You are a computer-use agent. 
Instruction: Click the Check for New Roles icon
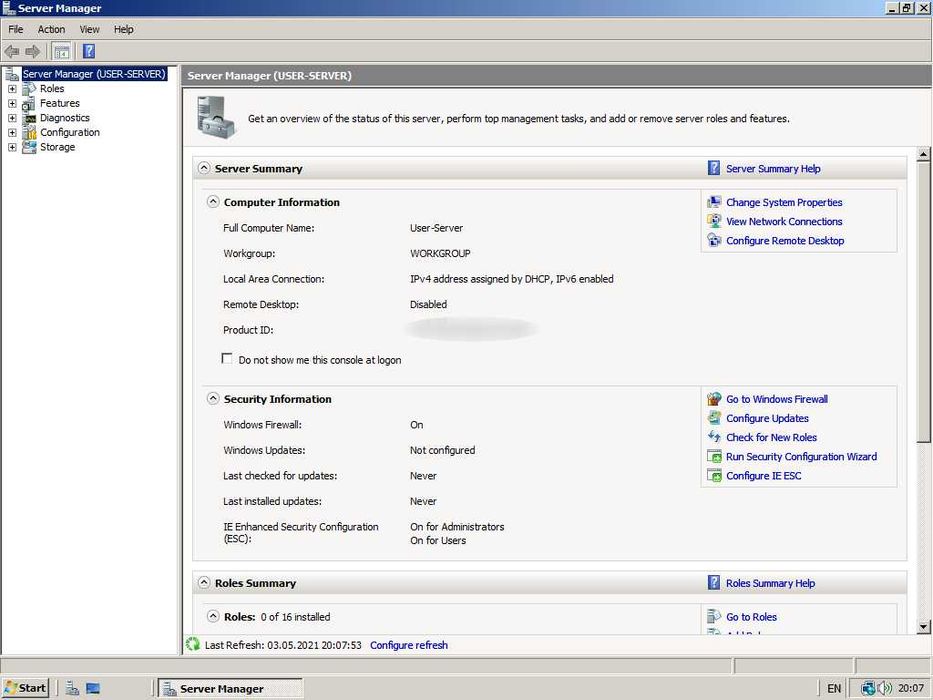tap(713, 438)
